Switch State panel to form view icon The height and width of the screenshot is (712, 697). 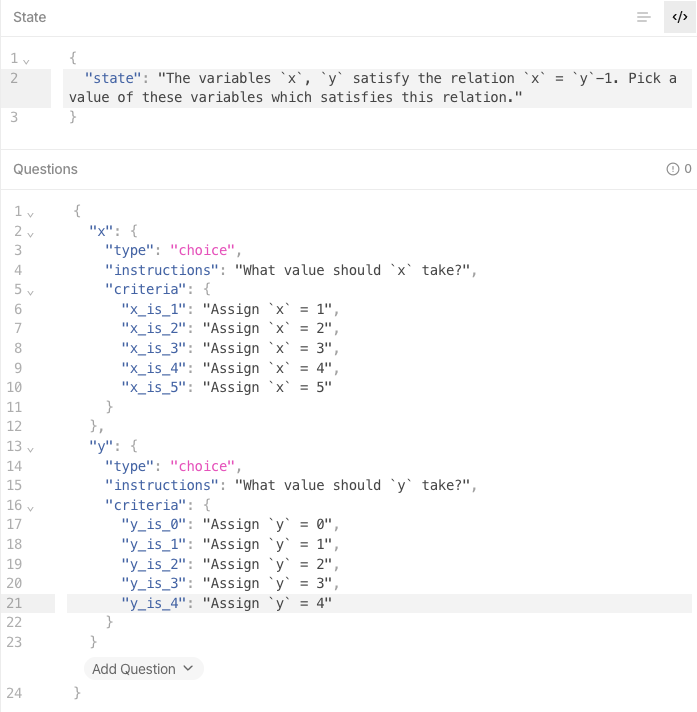click(x=643, y=17)
